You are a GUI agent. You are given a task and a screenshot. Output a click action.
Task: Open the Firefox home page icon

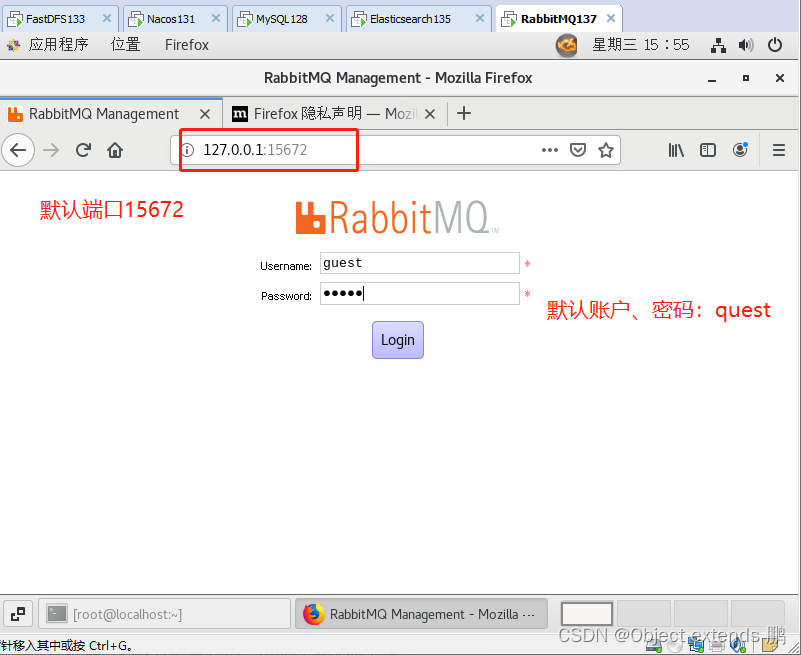(x=115, y=150)
